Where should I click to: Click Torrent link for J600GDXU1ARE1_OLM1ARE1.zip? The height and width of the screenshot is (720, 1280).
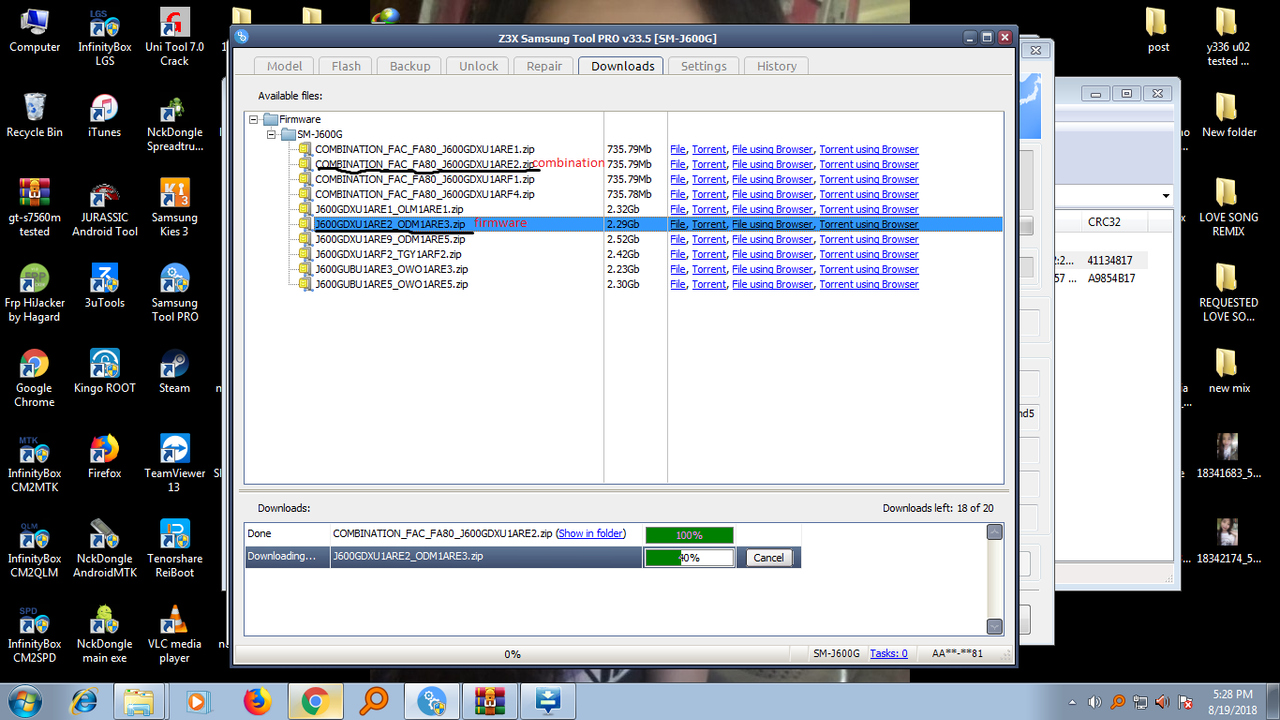(709, 210)
